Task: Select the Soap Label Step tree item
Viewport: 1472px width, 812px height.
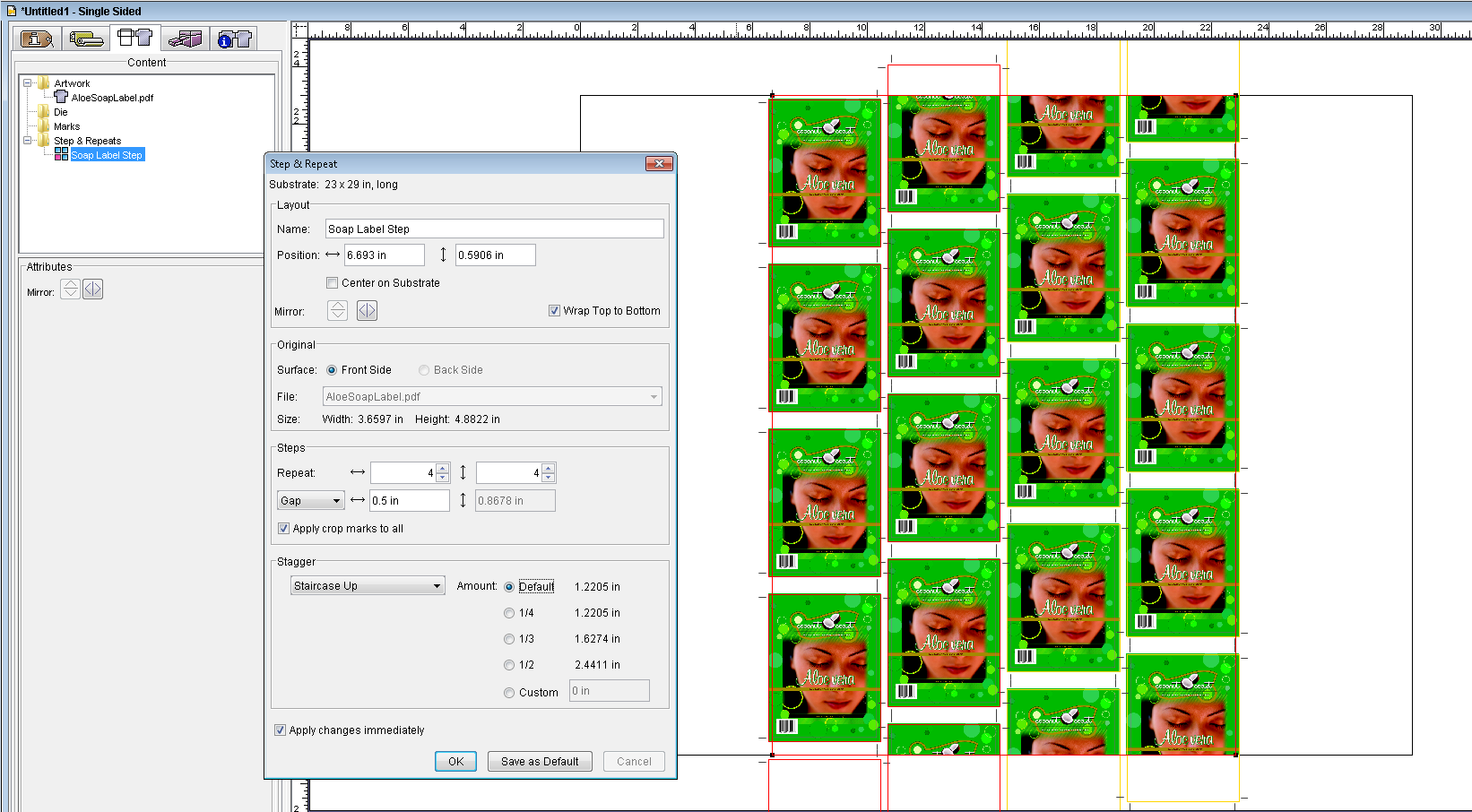Action: 106,155
